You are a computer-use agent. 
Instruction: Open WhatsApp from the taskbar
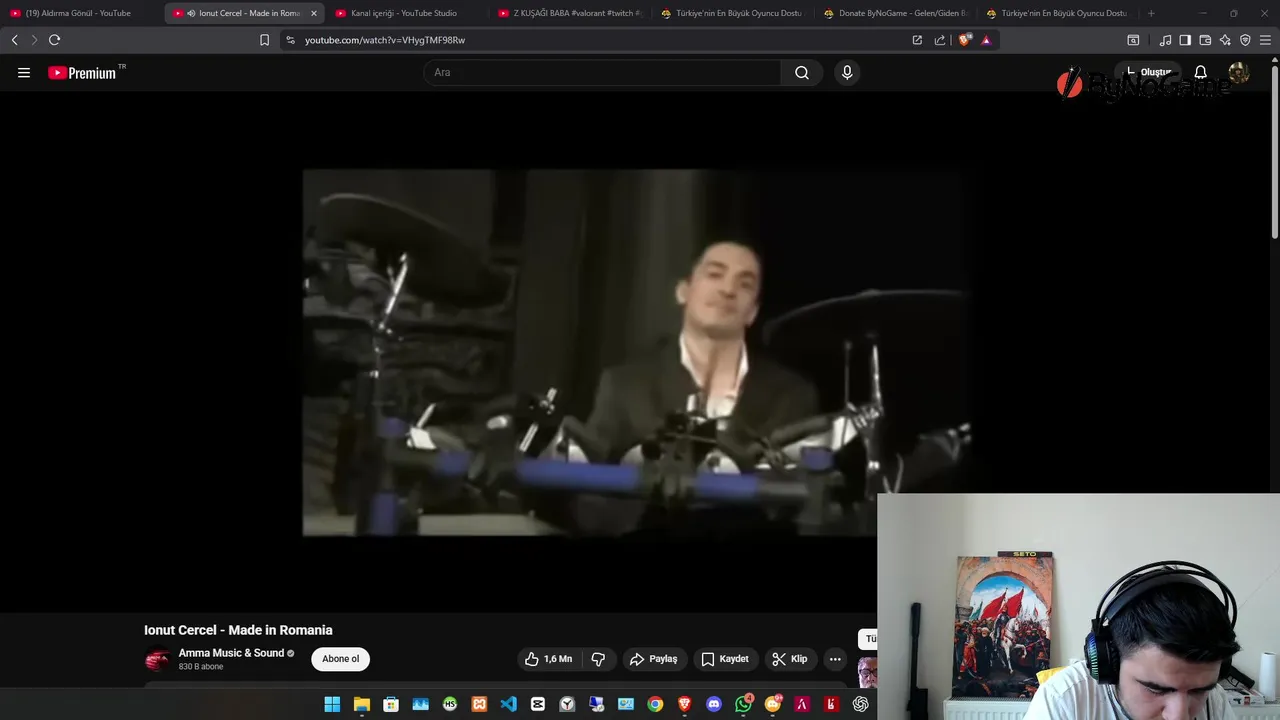coord(743,704)
